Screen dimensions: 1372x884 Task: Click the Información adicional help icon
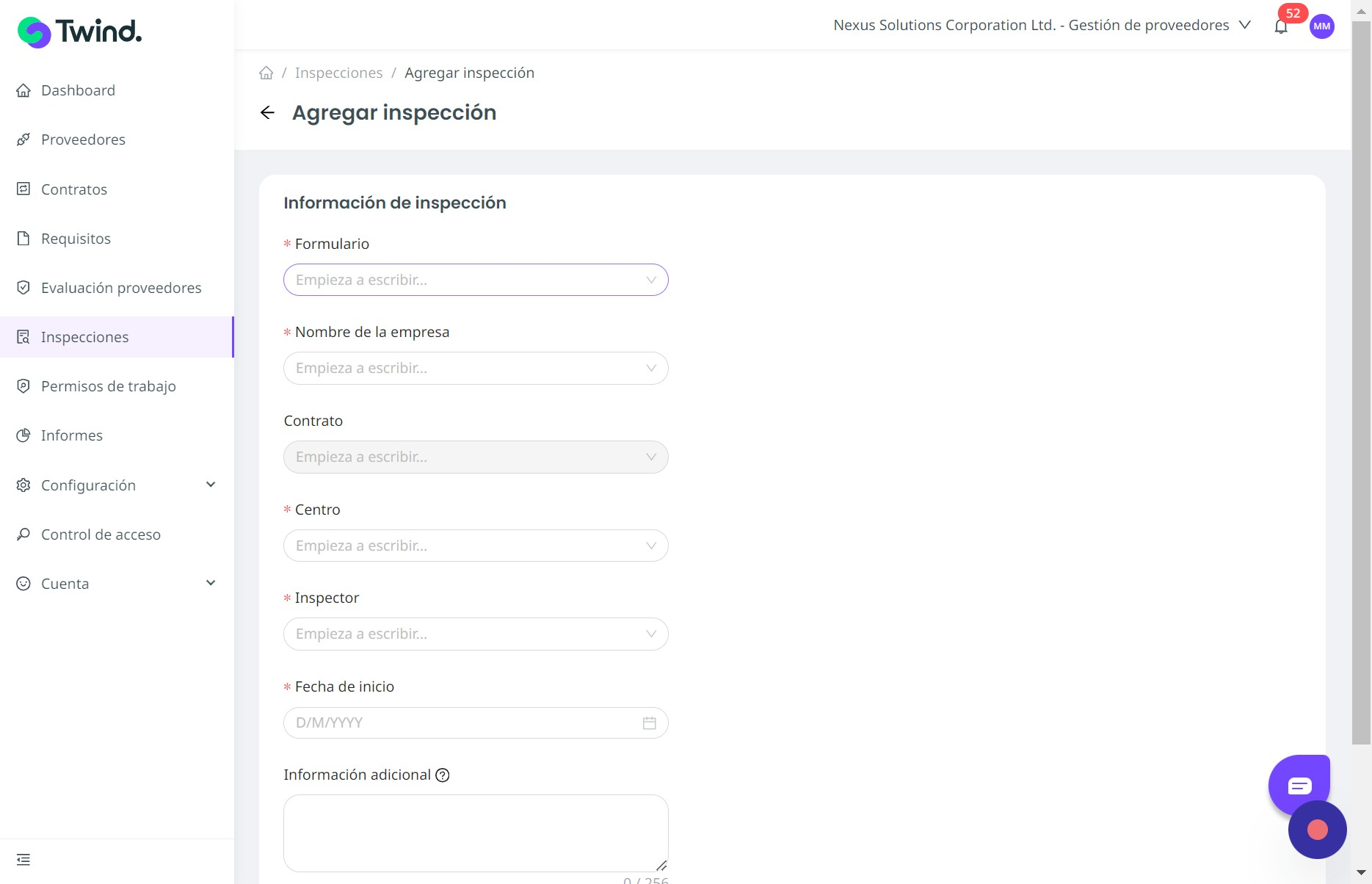pyautogui.click(x=443, y=775)
